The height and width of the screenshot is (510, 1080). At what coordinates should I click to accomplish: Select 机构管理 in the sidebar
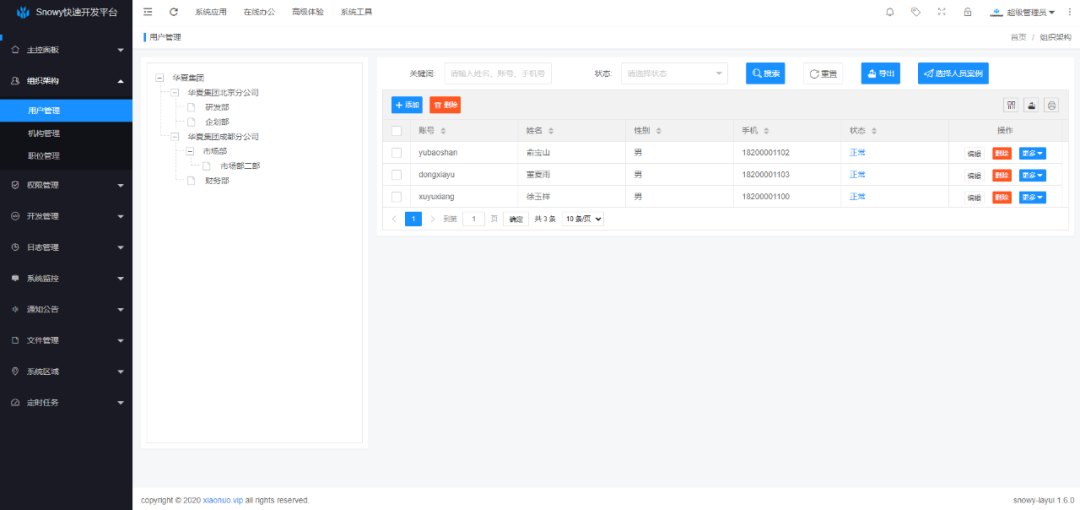click(44, 133)
